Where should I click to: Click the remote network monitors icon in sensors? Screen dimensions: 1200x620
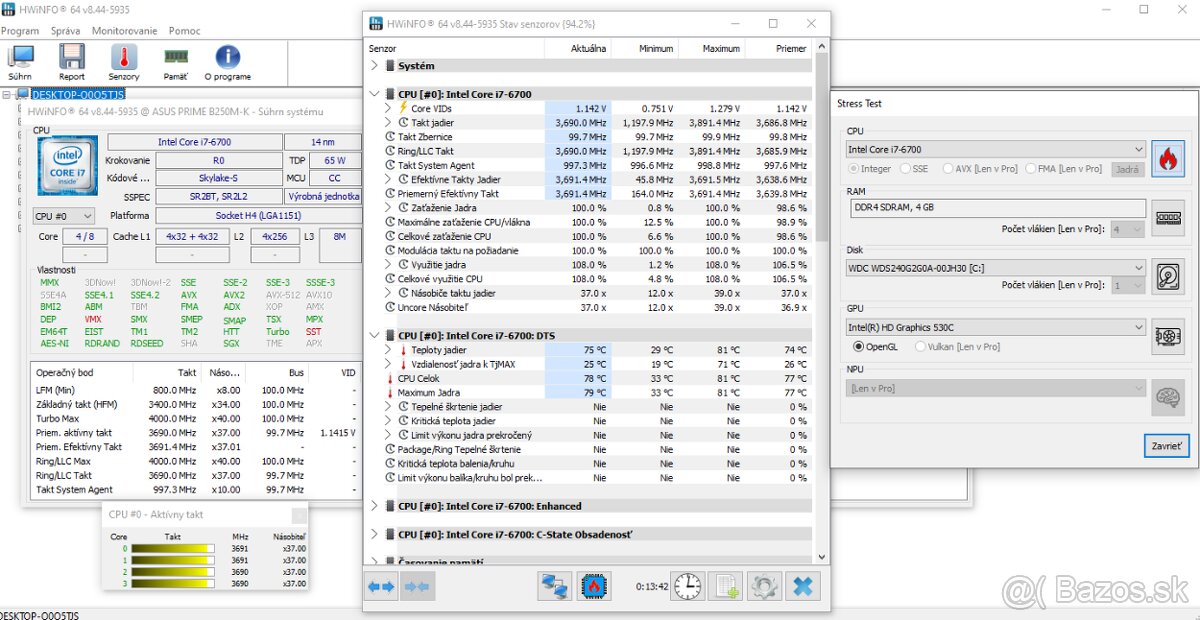point(554,587)
